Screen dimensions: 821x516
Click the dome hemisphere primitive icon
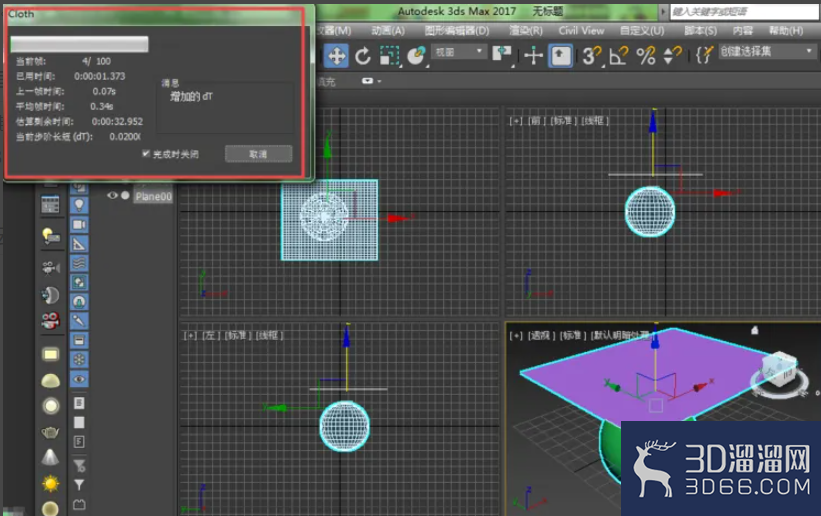tap(50, 381)
